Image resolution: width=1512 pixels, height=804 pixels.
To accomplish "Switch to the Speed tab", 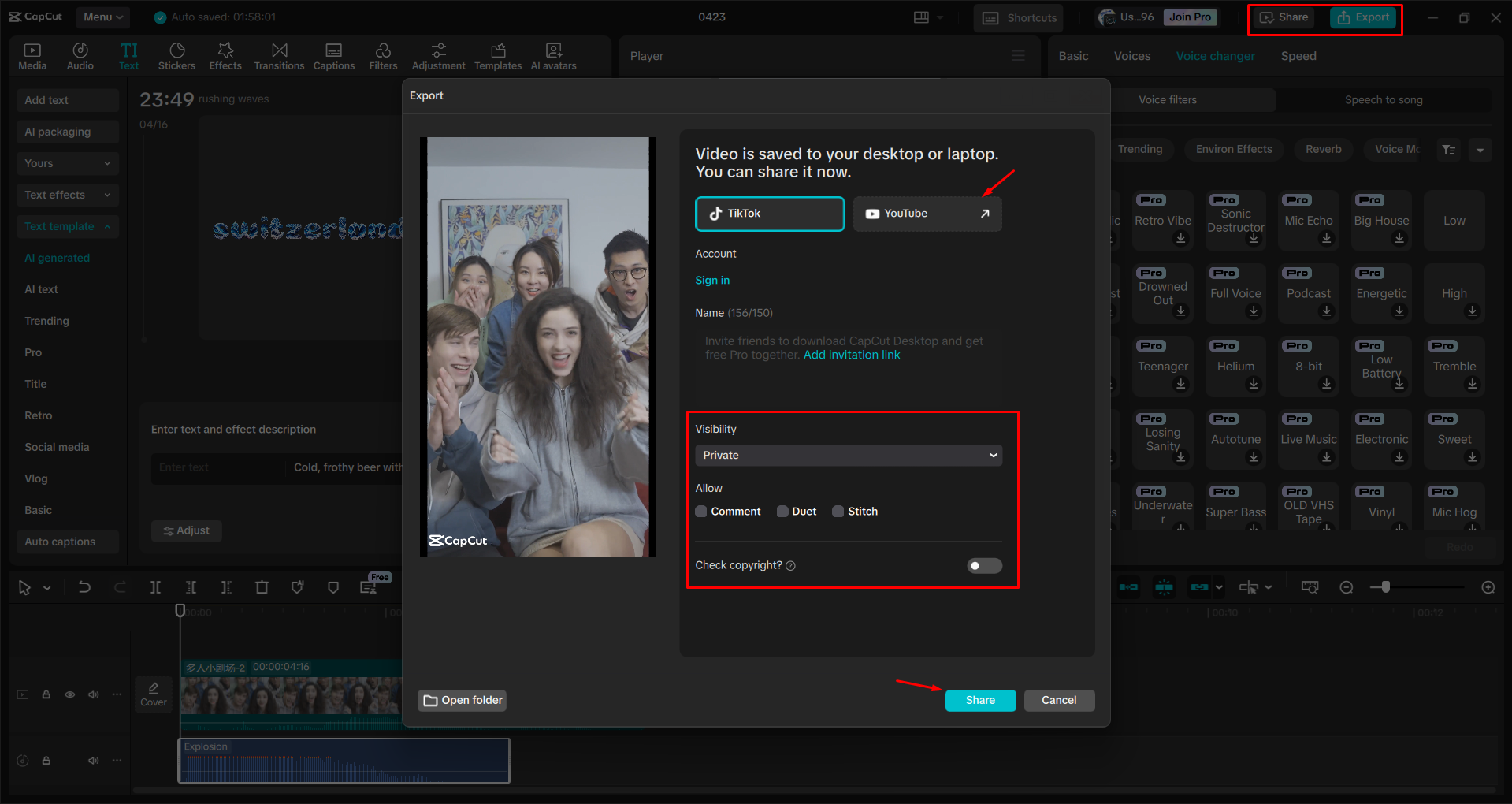I will (x=1298, y=55).
